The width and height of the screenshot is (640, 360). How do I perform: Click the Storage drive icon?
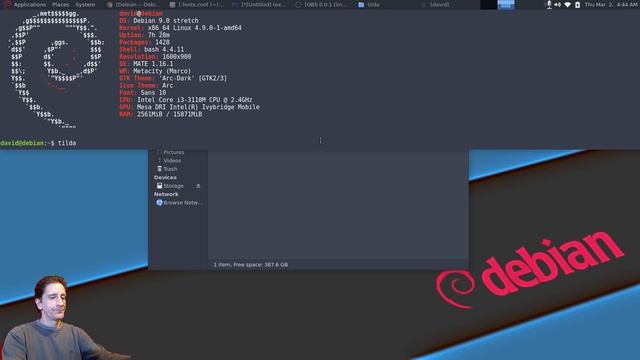pyautogui.click(x=159, y=186)
